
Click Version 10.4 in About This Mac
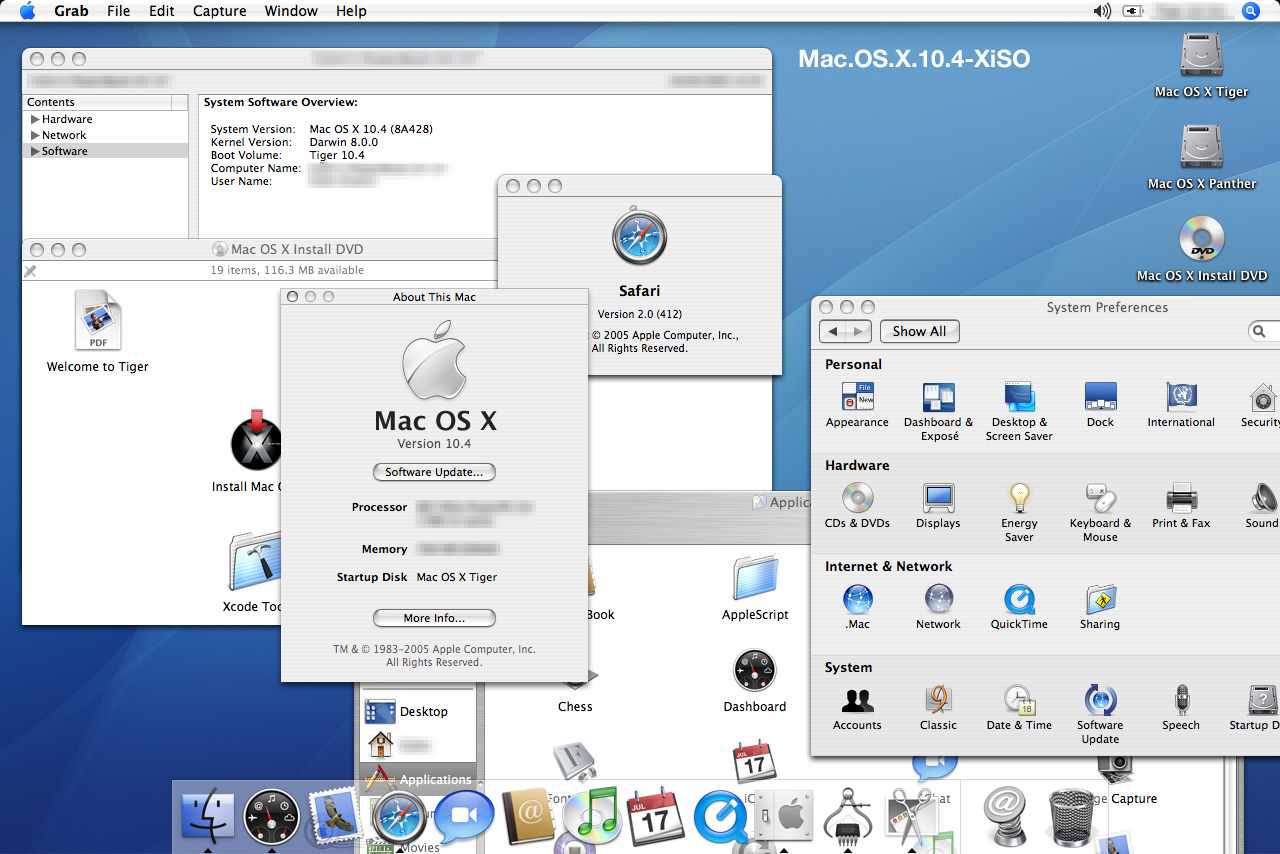click(x=434, y=444)
